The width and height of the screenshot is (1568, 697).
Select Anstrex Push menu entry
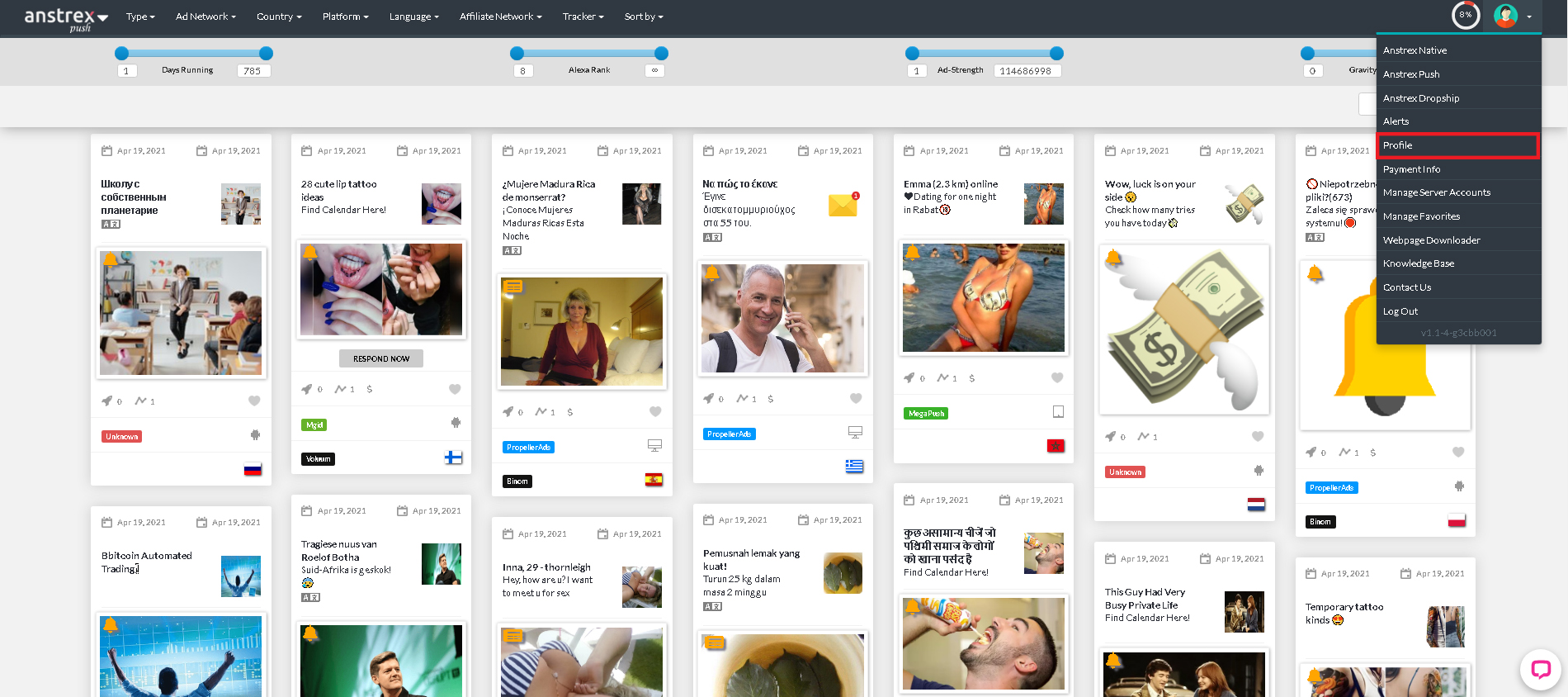[1458, 74]
